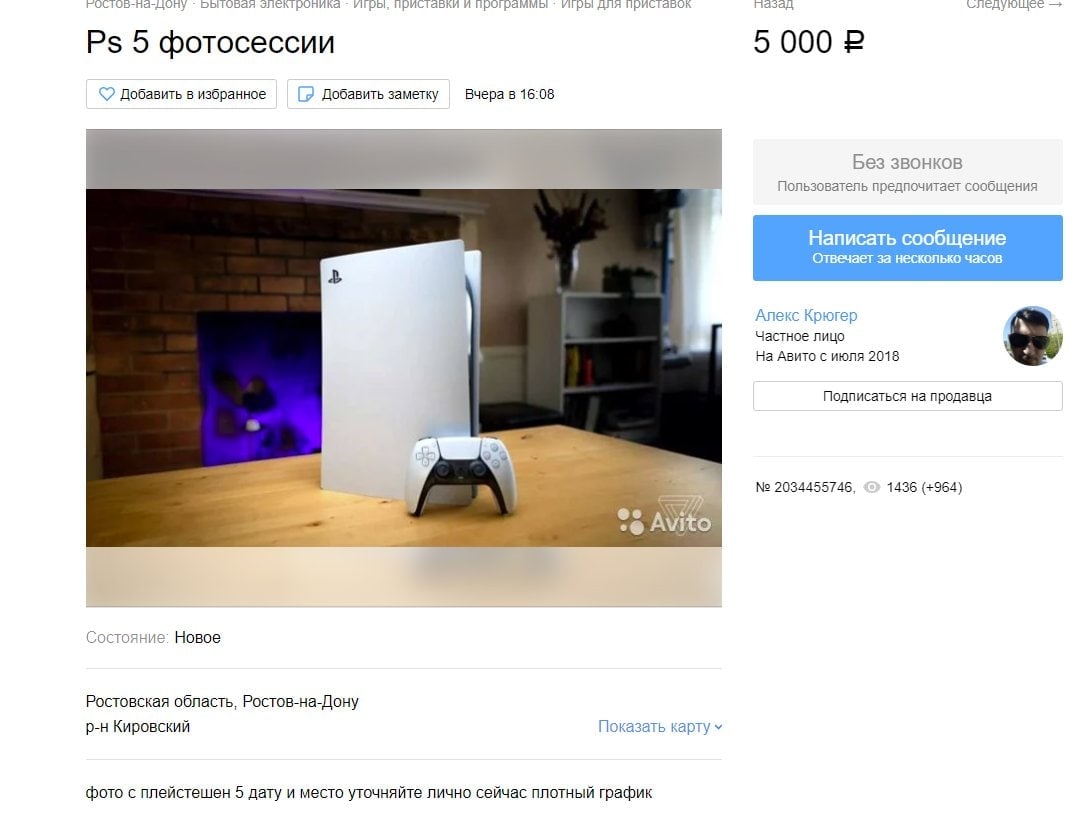The image size is (1083, 816).
Task: Open seller profile link Алекс Крюгер
Action: tap(806, 315)
